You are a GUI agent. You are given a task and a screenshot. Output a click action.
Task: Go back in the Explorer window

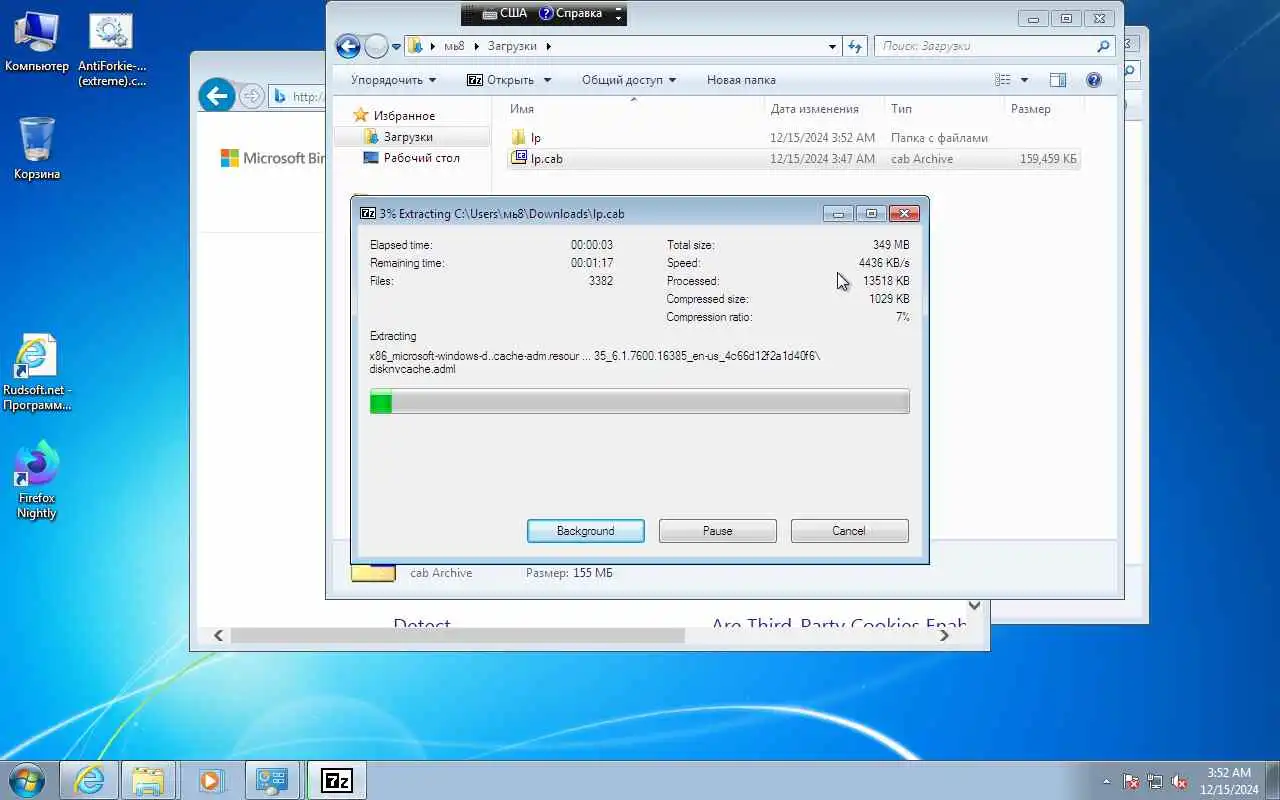347,46
